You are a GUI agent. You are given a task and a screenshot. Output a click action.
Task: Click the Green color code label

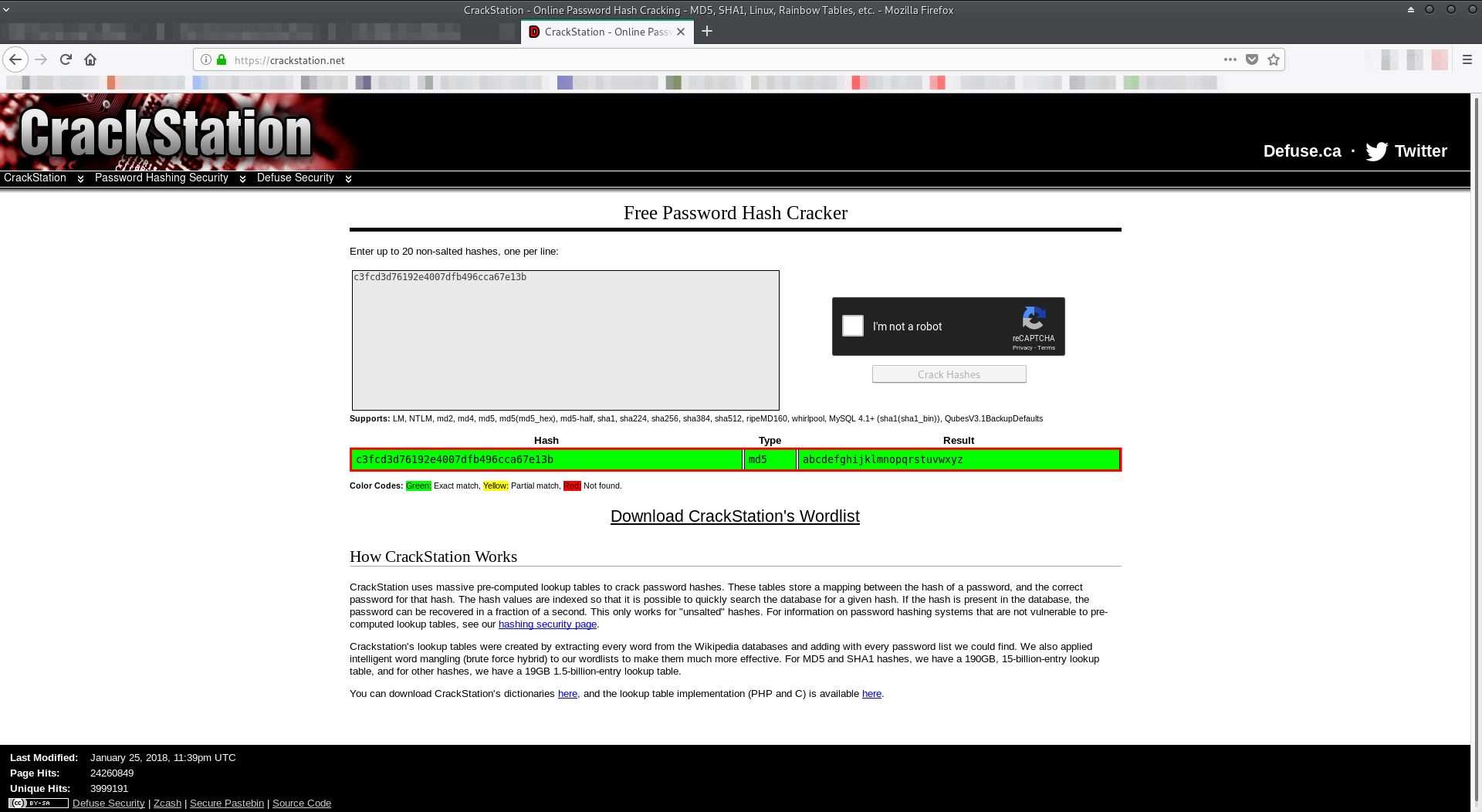[x=418, y=486]
